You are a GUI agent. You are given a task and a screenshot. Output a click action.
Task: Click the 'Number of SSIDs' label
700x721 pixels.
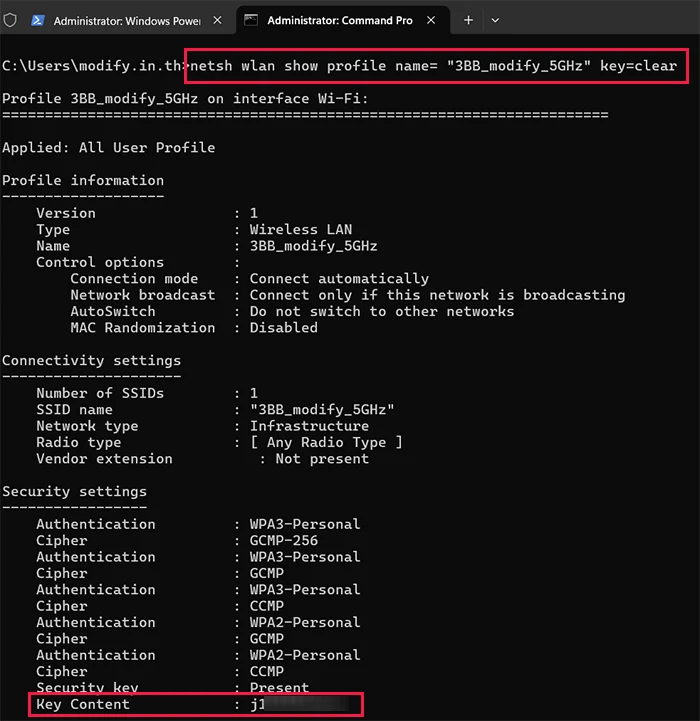tap(100, 393)
